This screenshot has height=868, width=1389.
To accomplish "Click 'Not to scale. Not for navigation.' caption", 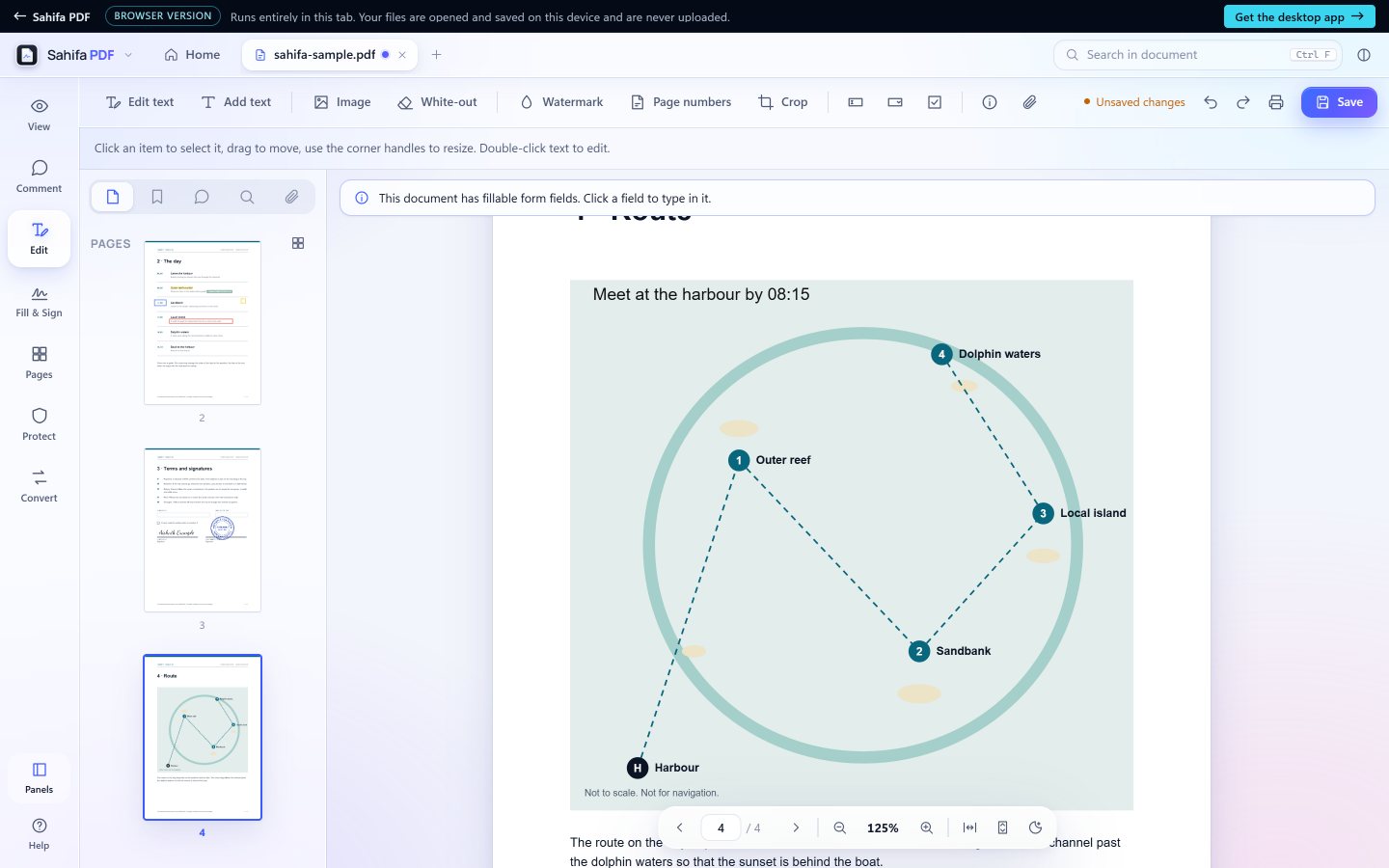I will [x=651, y=793].
